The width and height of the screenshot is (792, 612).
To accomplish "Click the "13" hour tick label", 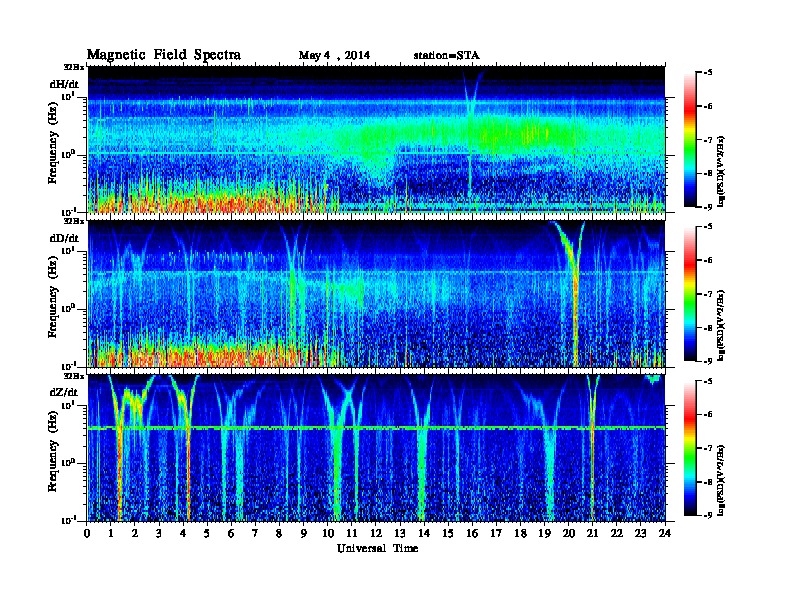I will coord(400,534).
